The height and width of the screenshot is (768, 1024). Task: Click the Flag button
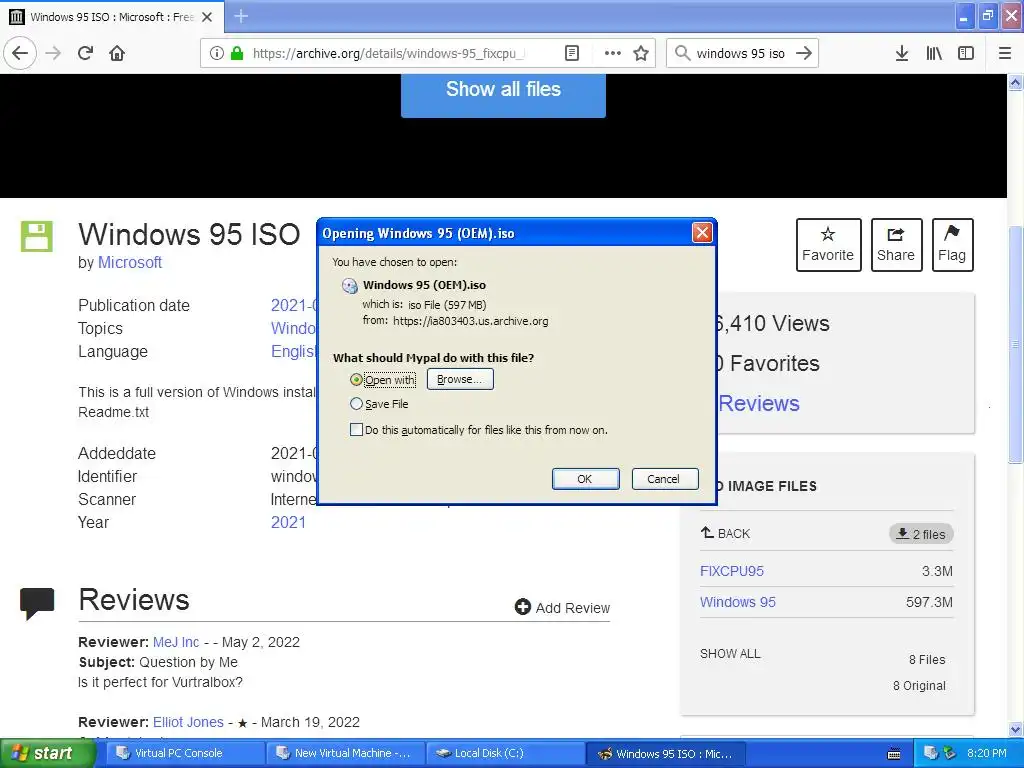pyautogui.click(x=952, y=244)
